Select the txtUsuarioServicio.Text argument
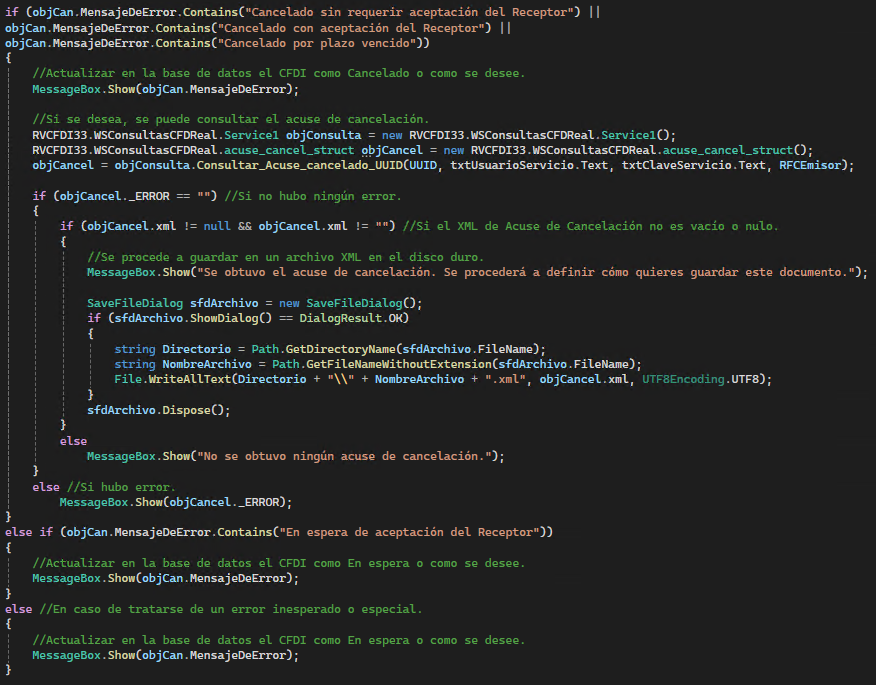This screenshot has height=685, width=876. coord(529,165)
